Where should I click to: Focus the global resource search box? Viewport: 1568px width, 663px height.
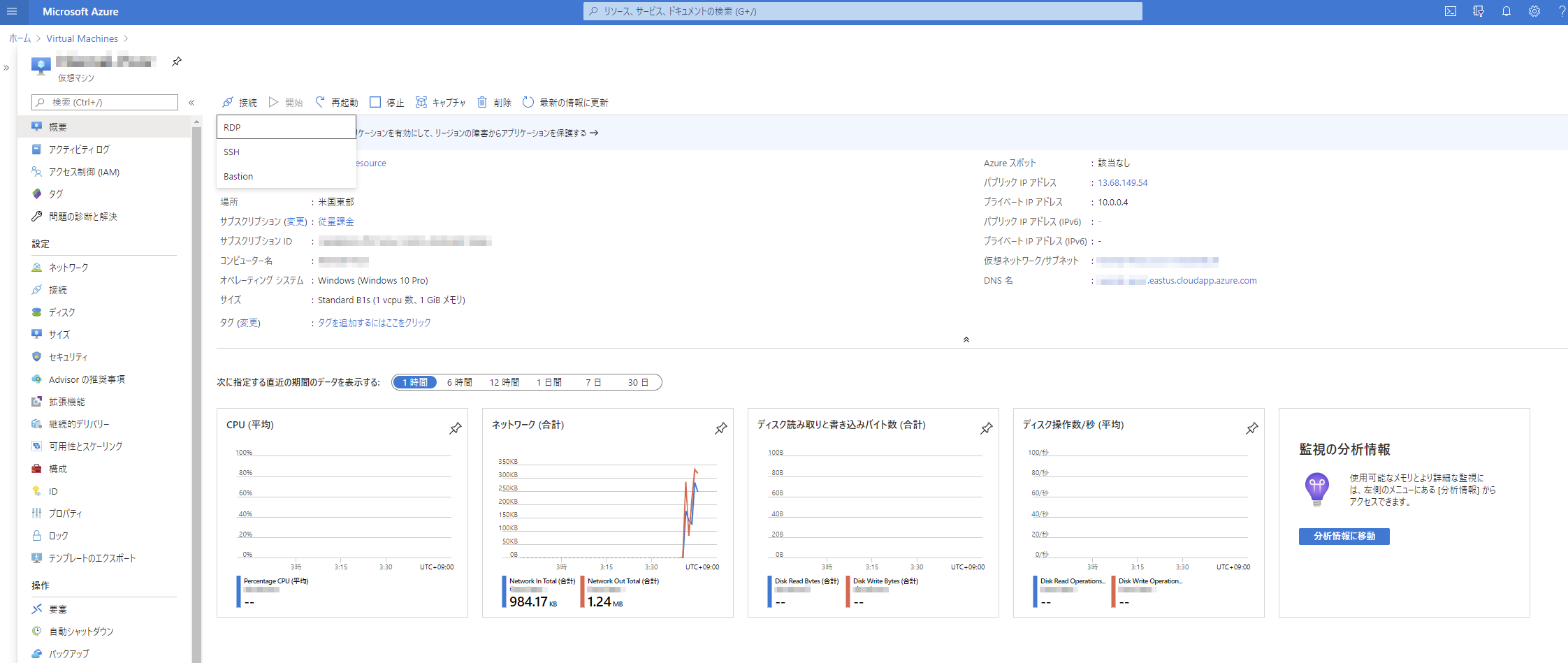pyautogui.click(x=863, y=11)
